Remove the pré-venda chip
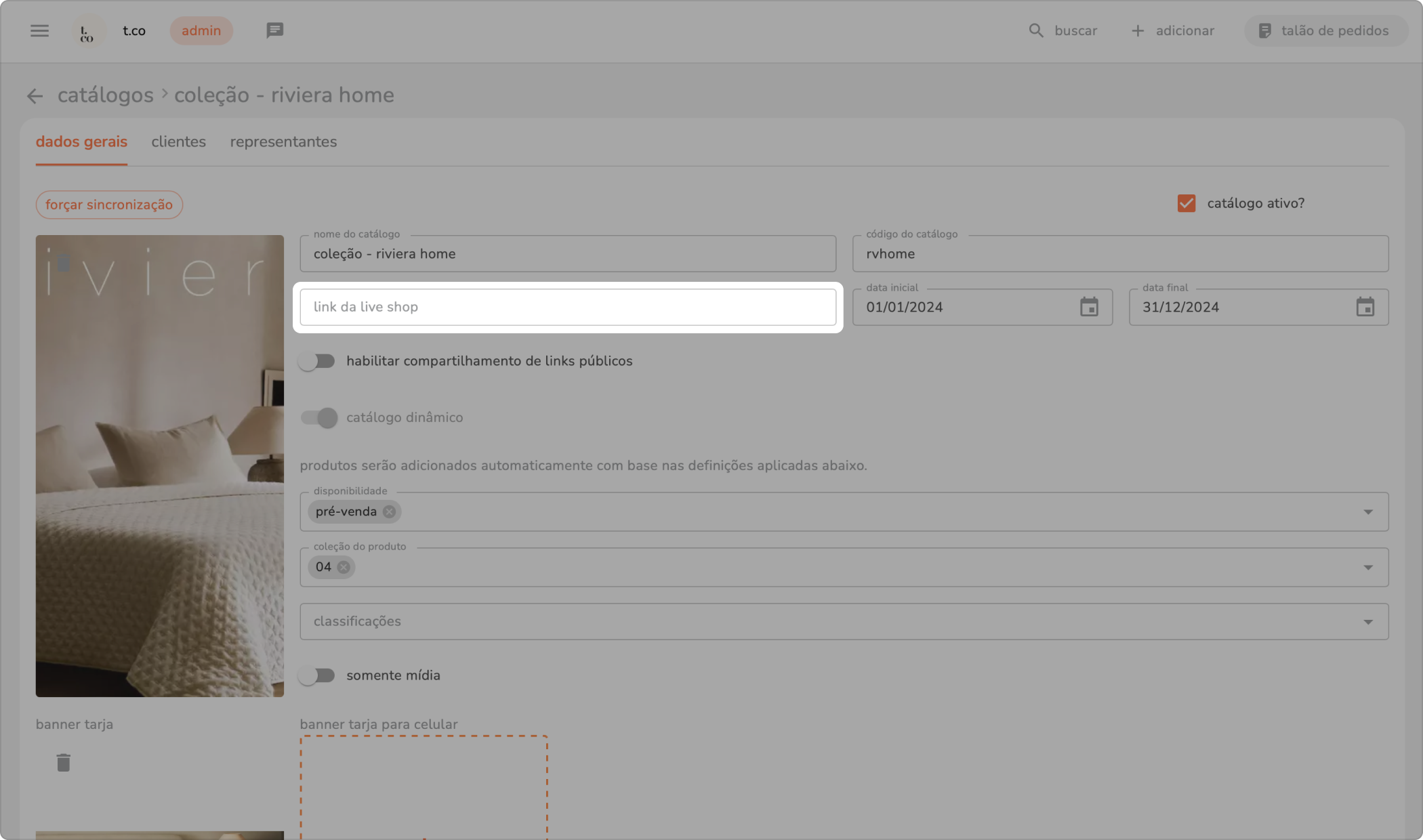The width and height of the screenshot is (1423, 840). (x=389, y=511)
